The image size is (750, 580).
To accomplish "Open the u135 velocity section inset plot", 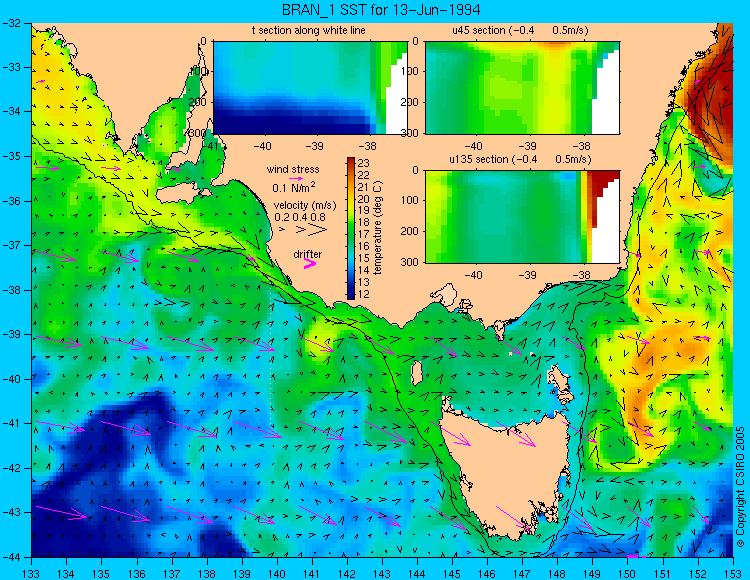I will tap(522, 217).
